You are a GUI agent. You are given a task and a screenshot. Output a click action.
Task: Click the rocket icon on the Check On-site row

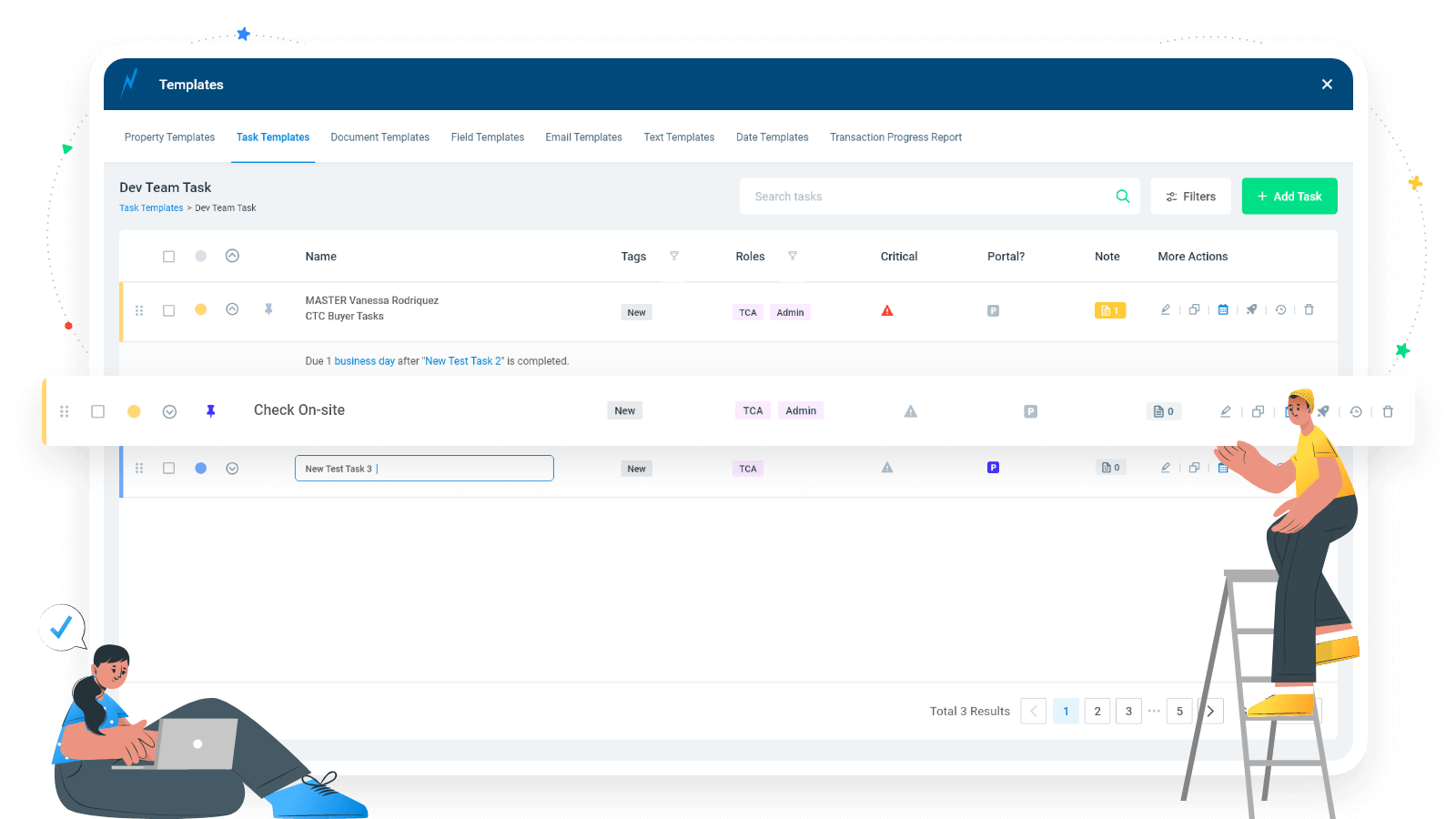1322,410
